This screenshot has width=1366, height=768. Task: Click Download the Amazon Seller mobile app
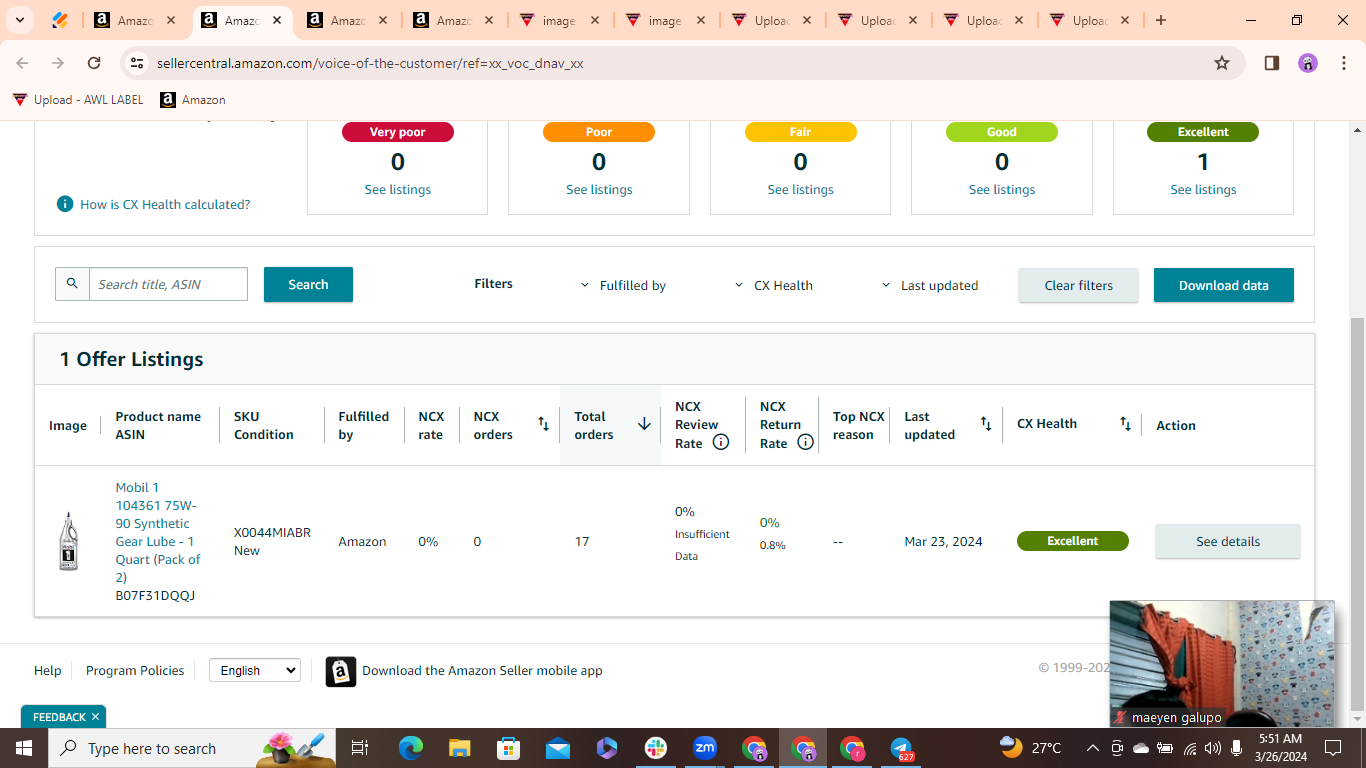pos(482,671)
